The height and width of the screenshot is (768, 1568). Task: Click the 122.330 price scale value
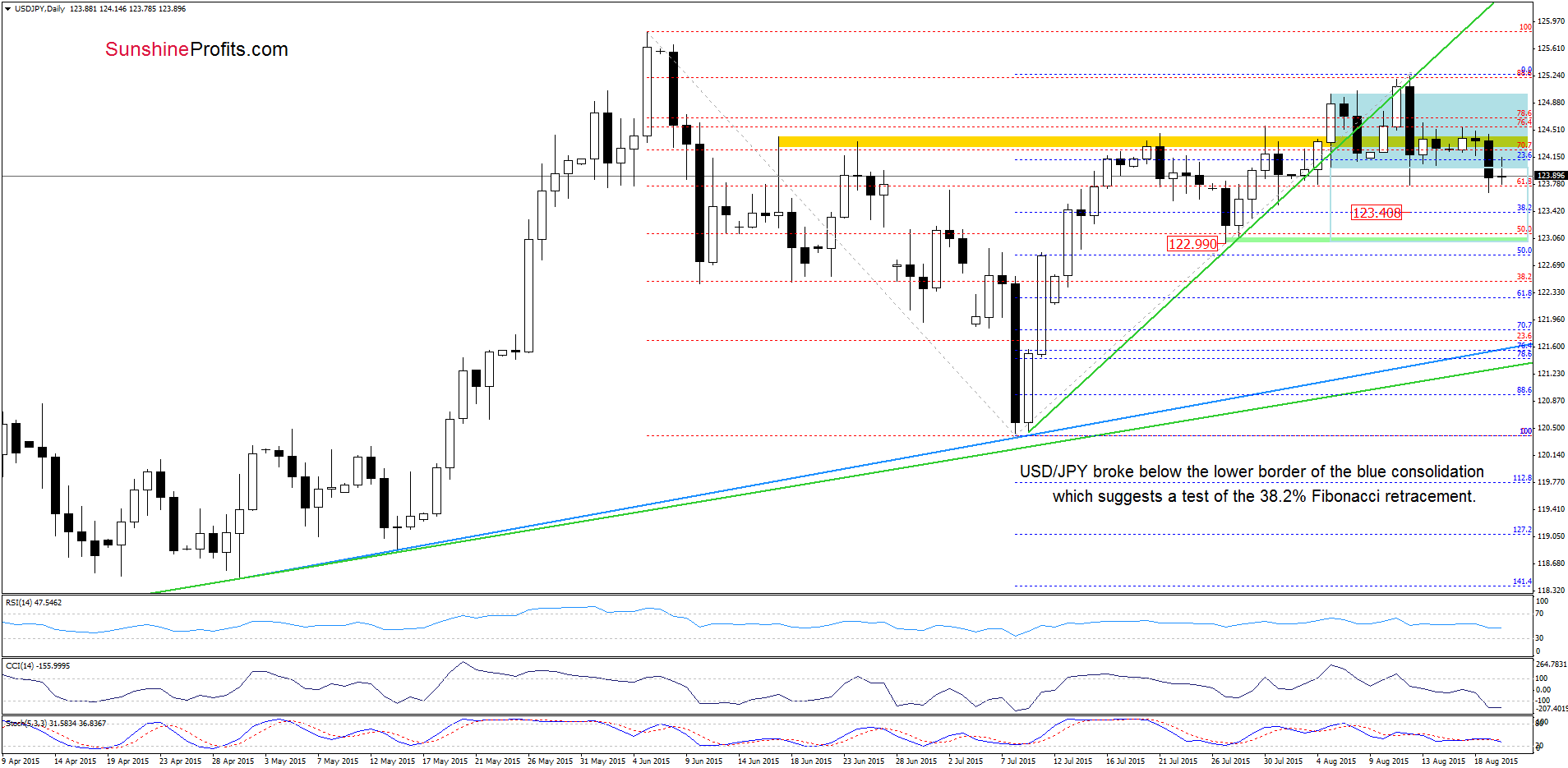coord(1551,292)
